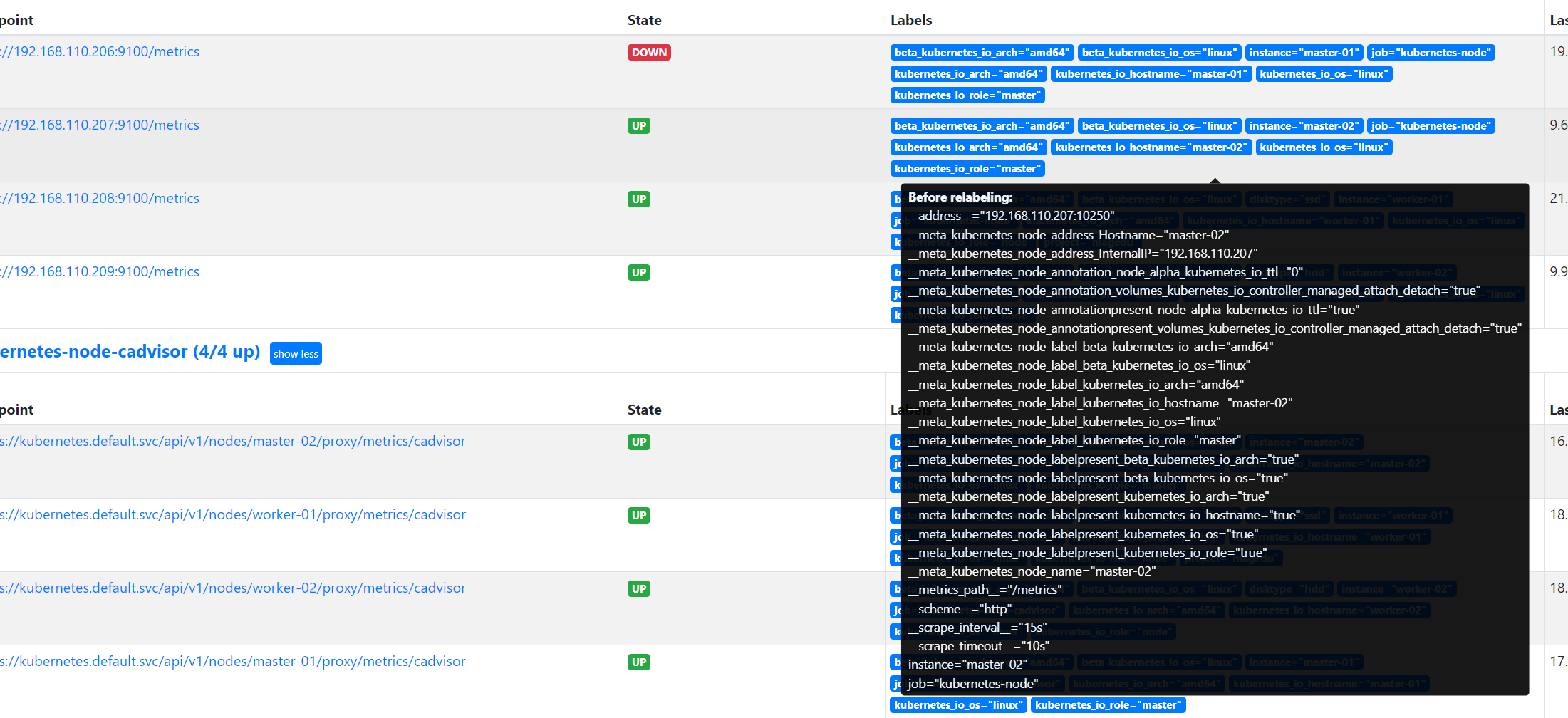Click __meta_kubernetes_node_name="master-02" tooltip line

tap(1032, 571)
